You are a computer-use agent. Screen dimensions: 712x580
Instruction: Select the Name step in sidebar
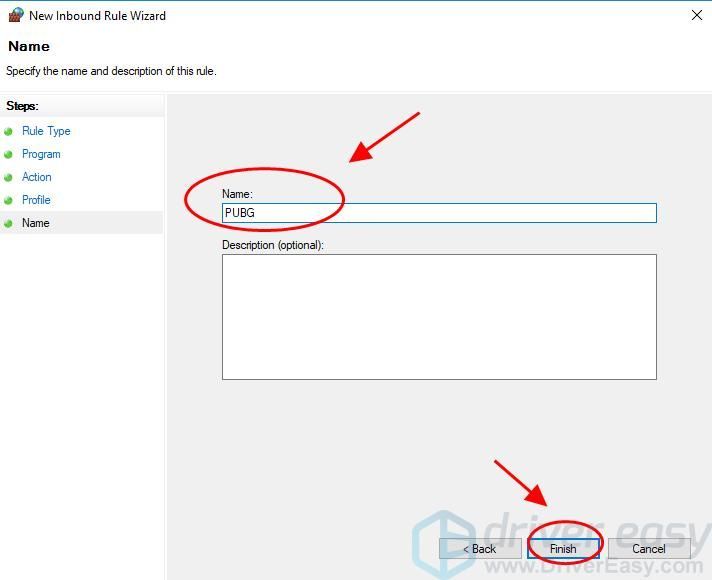tap(36, 223)
